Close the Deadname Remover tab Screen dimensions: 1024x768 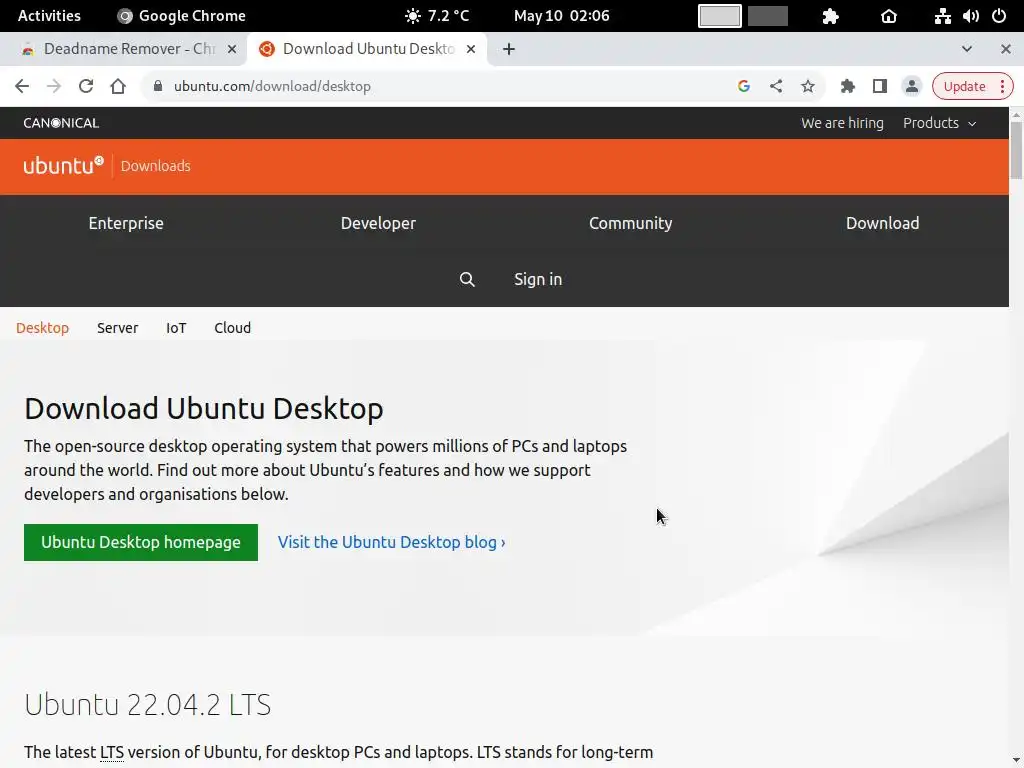(x=232, y=49)
